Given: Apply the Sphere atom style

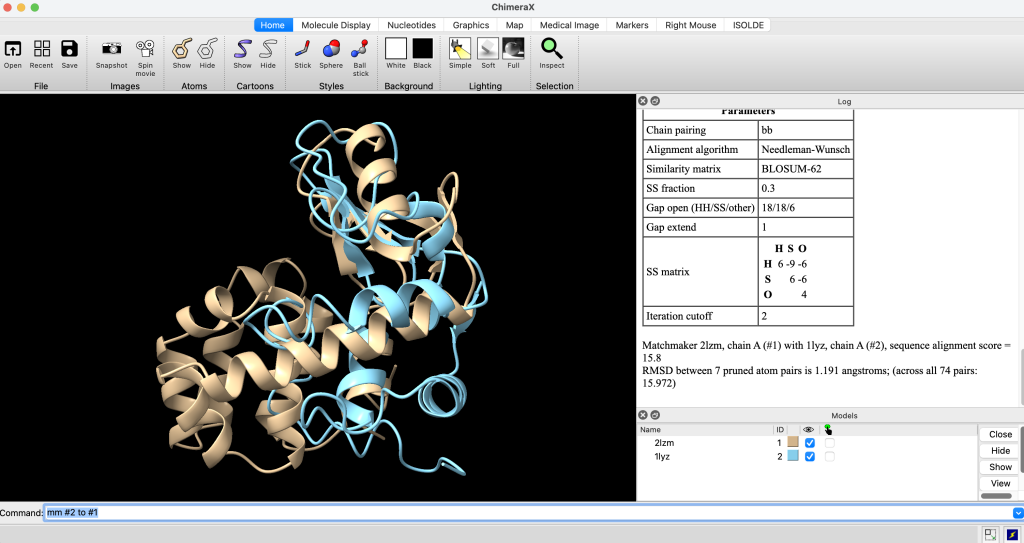Looking at the screenshot, I should (x=331, y=49).
